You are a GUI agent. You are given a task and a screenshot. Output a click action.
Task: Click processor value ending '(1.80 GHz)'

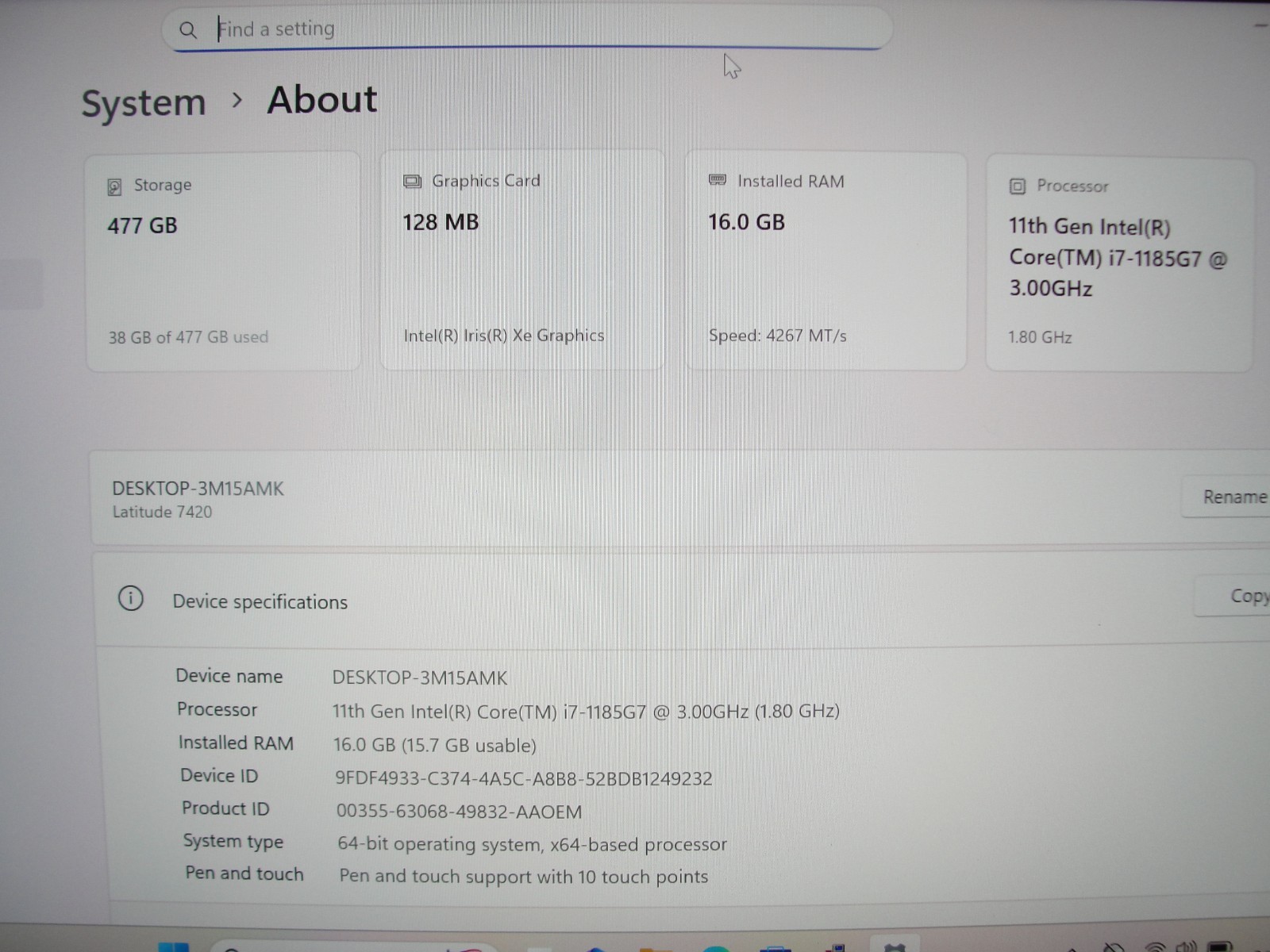click(586, 712)
